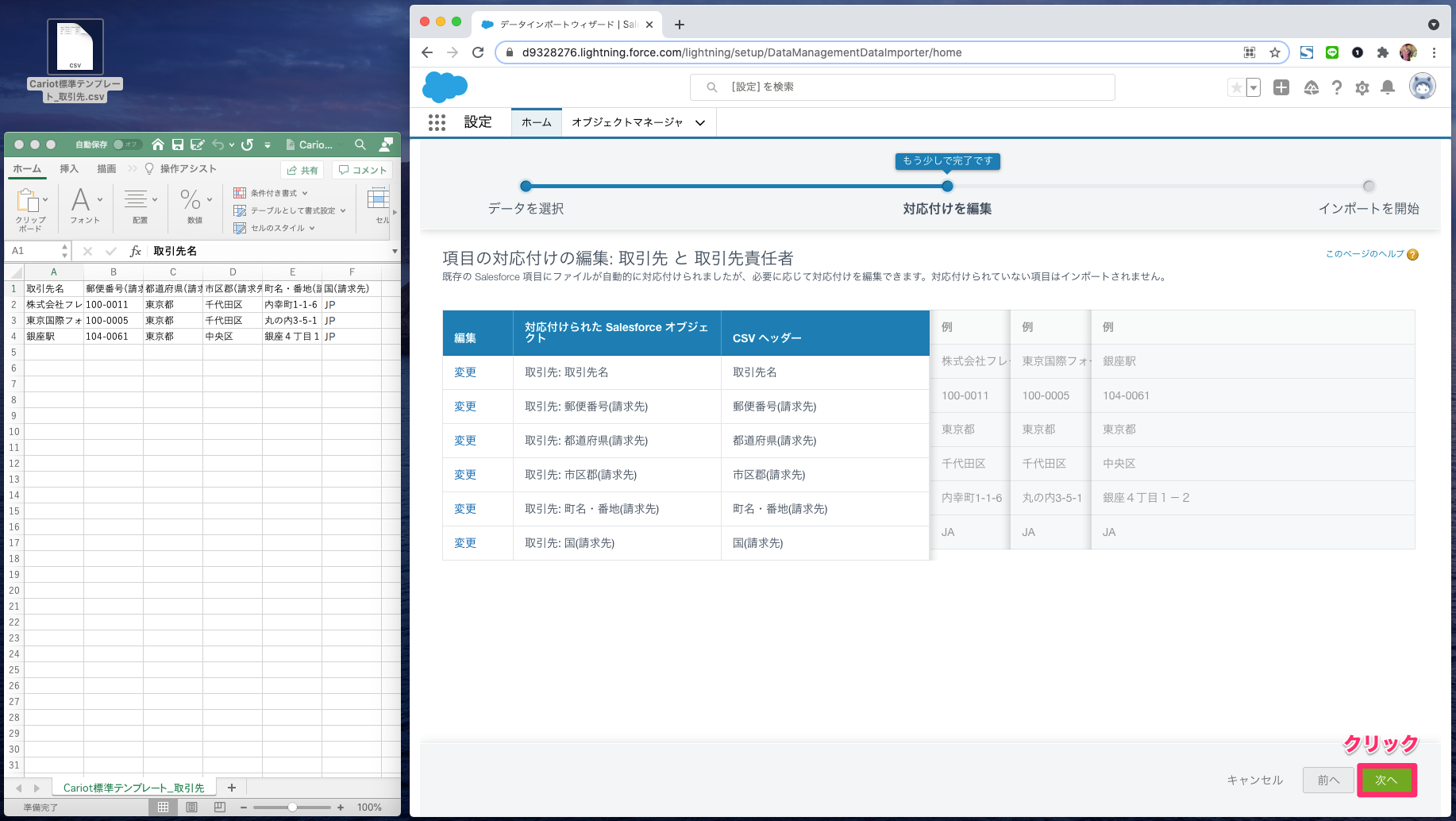Open the Salesforce Astro user avatar
The image size is (1456, 821).
click(x=1423, y=86)
